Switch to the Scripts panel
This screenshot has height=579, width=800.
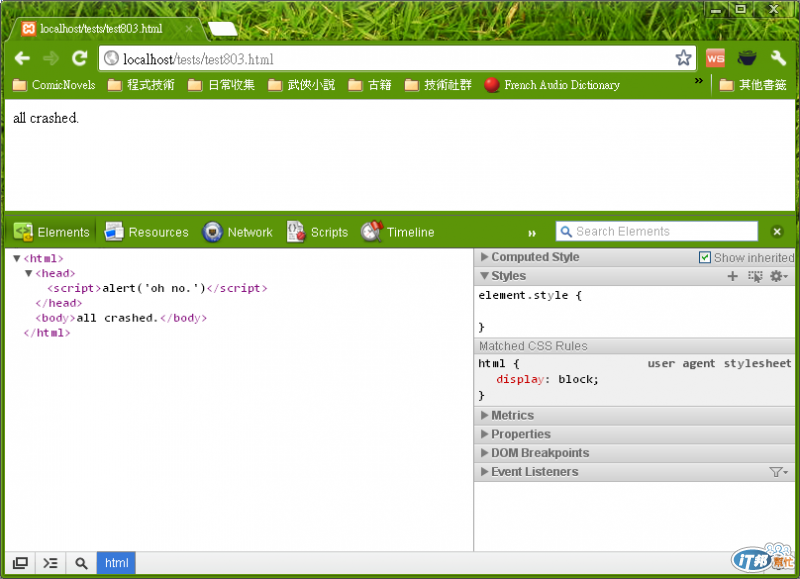point(317,232)
